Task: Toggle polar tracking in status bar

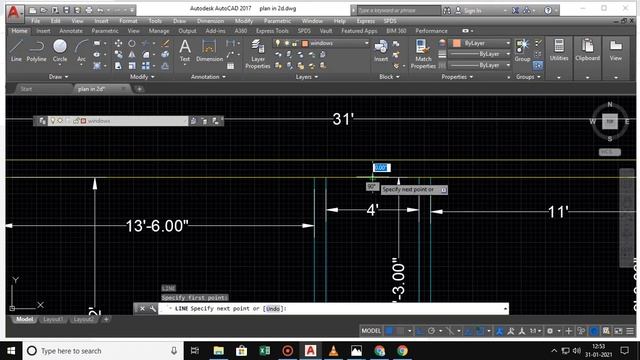Action: pos(431,331)
